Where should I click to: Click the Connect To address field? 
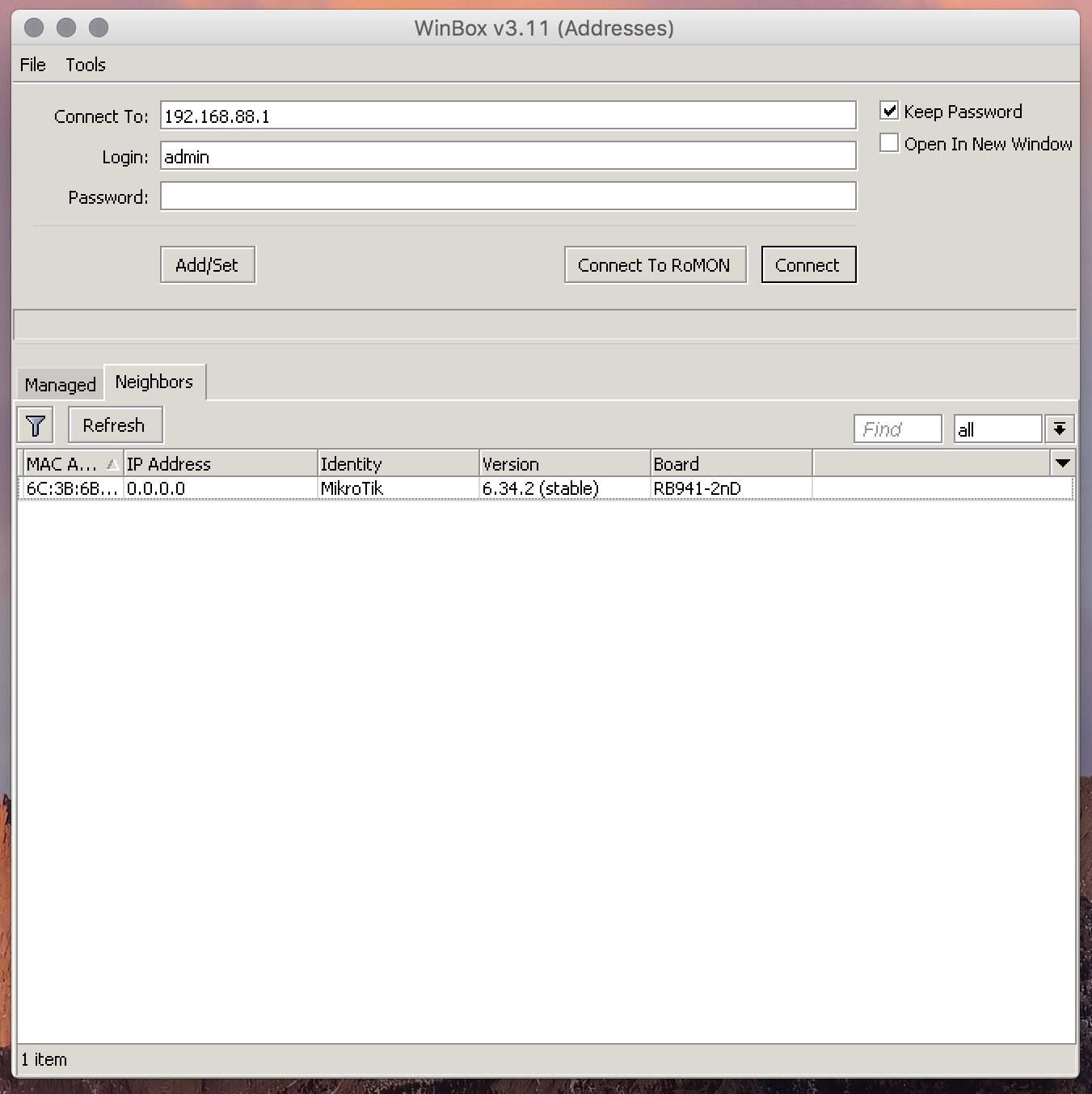click(508, 116)
